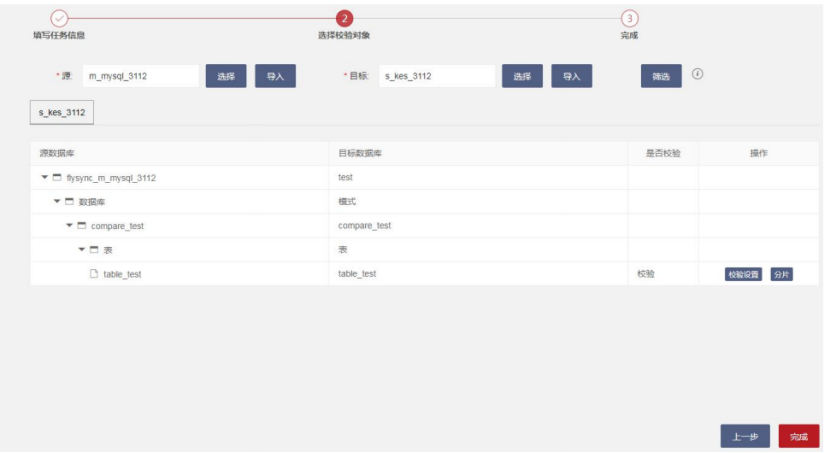Open the 筛选 filter button

click(x=661, y=76)
